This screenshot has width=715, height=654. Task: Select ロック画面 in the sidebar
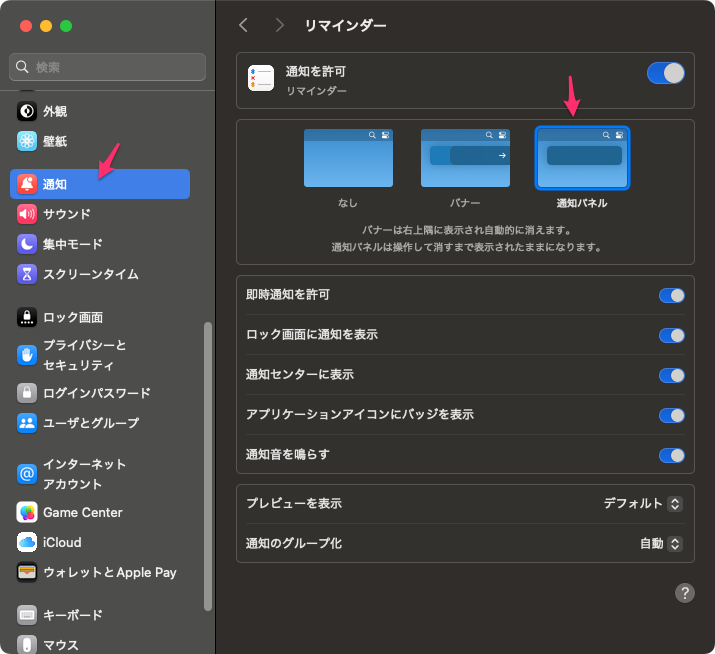(x=73, y=317)
